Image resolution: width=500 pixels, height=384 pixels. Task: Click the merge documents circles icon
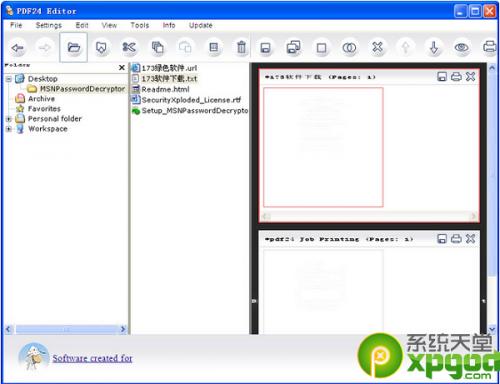(349, 48)
